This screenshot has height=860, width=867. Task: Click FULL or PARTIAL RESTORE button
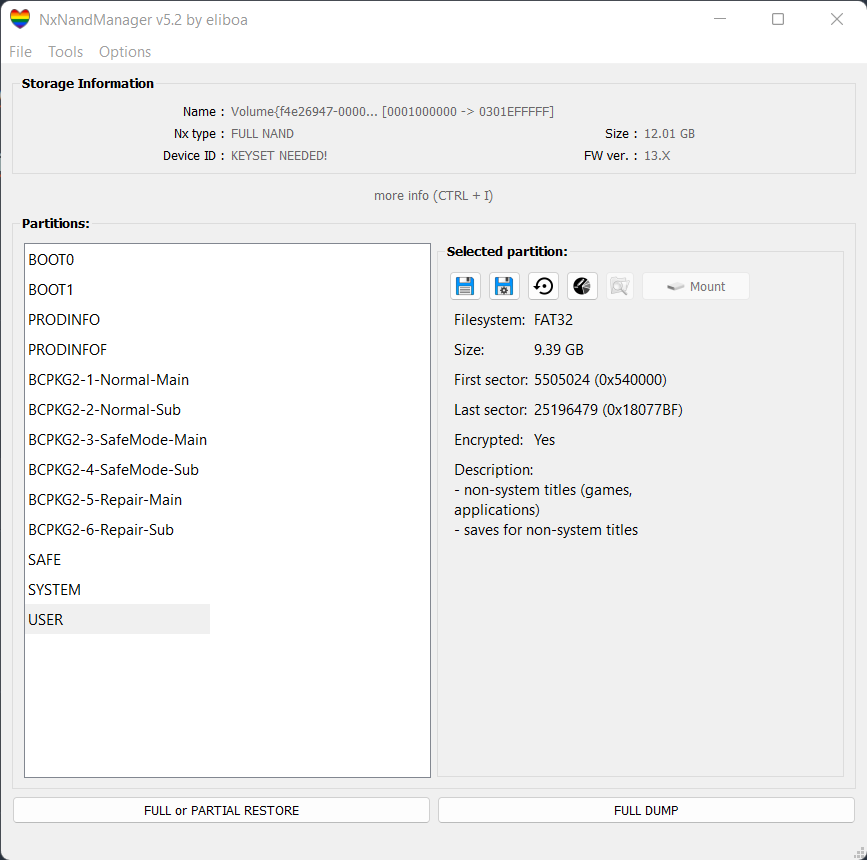pyautogui.click(x=221, y=810)
